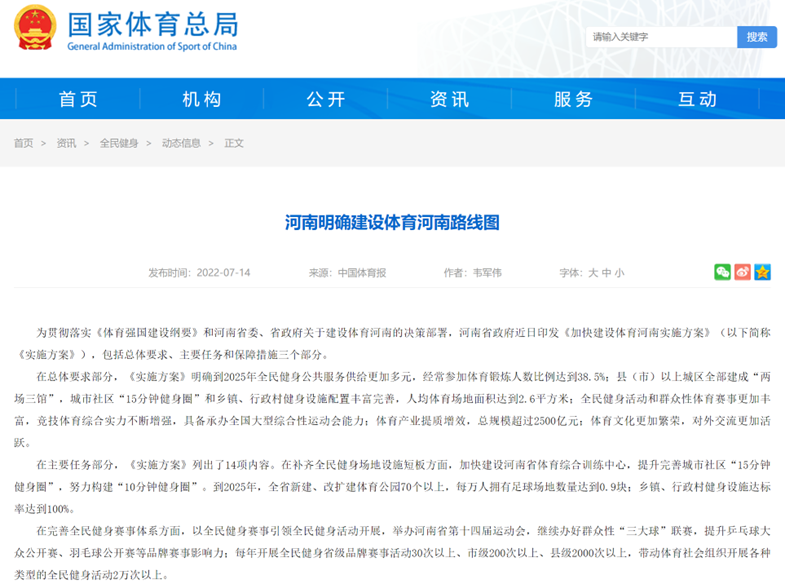Open the 资讯 navigation menu item
Image resolution: width=785 pixels, height=586 pixels.
tap(450, 99)
